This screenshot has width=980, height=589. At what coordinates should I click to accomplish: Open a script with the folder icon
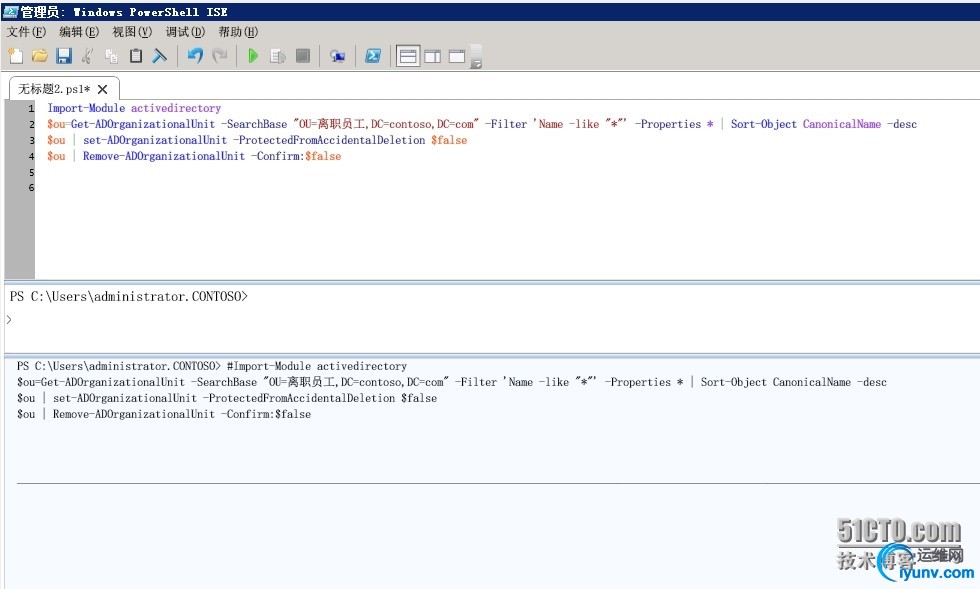(x=39, y=56)
